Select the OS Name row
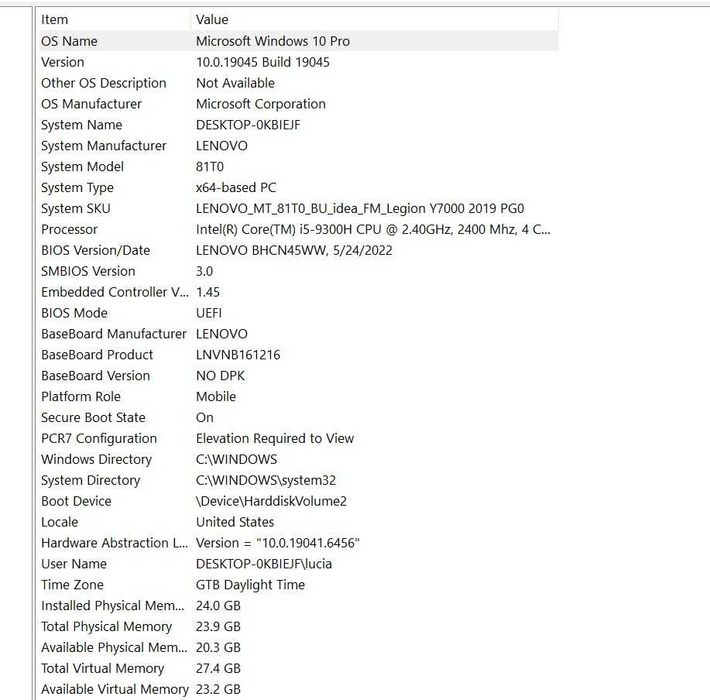Screen dimensions: 710x700 (x=297, y=41)
